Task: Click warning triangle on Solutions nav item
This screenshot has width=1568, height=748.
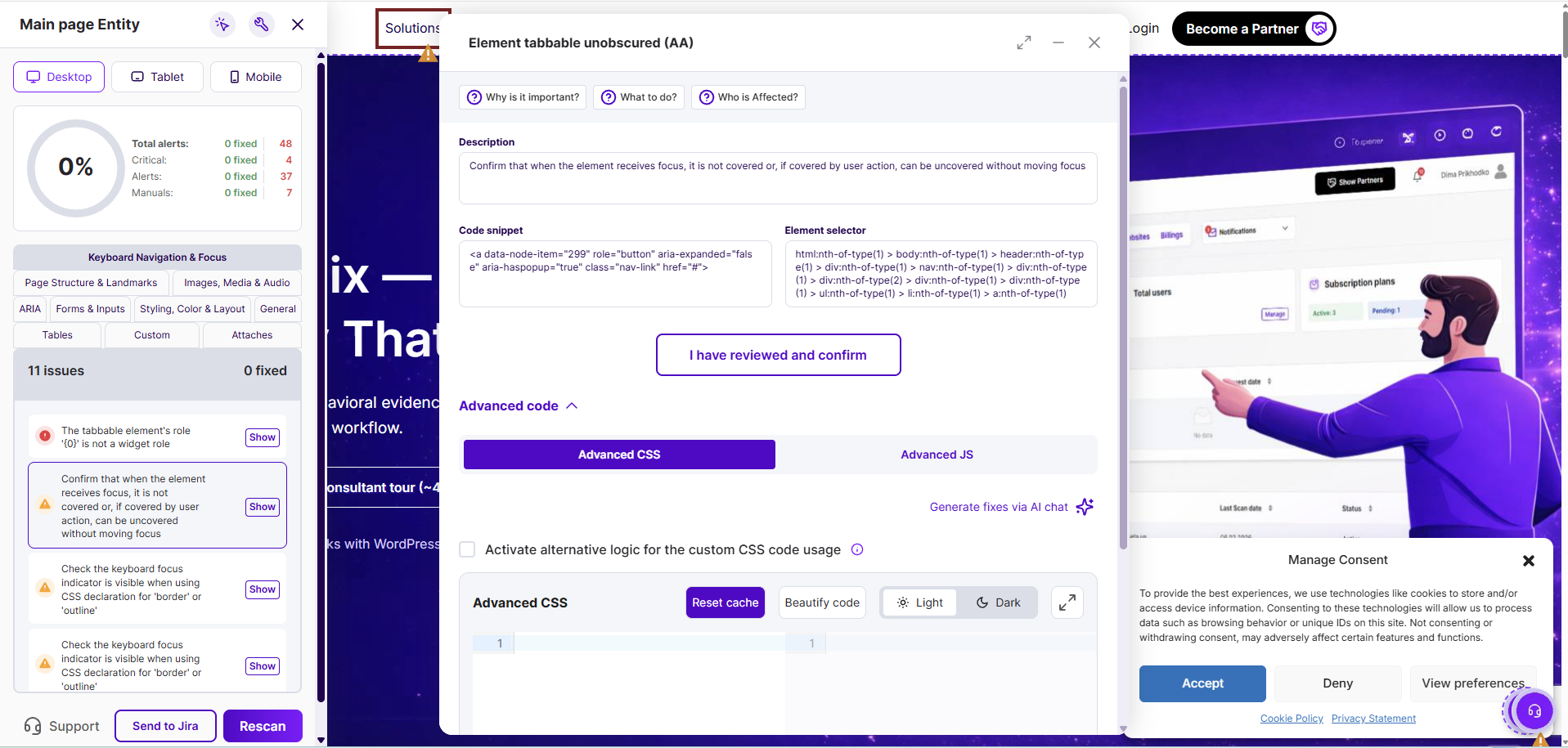Action: pos(428,54)
